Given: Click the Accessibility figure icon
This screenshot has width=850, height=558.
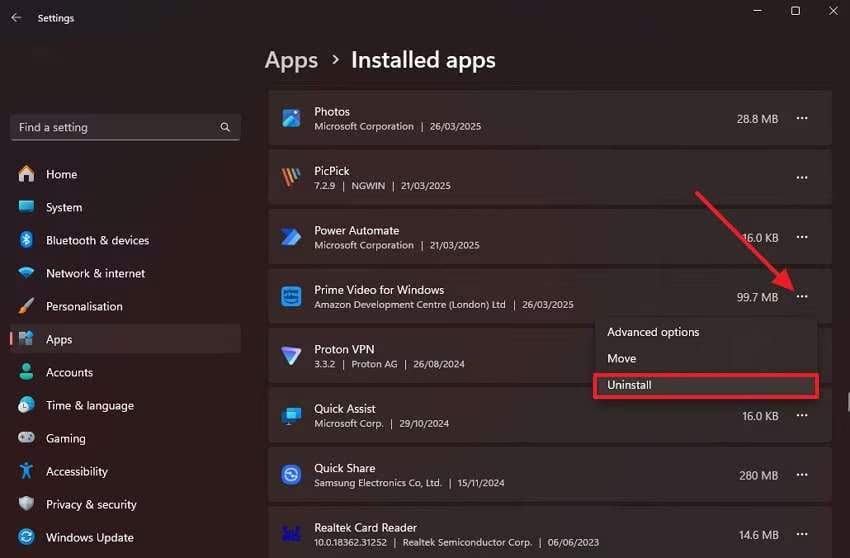Looking at the screenshot, I should pyautogui.click(x=26, y=471).
